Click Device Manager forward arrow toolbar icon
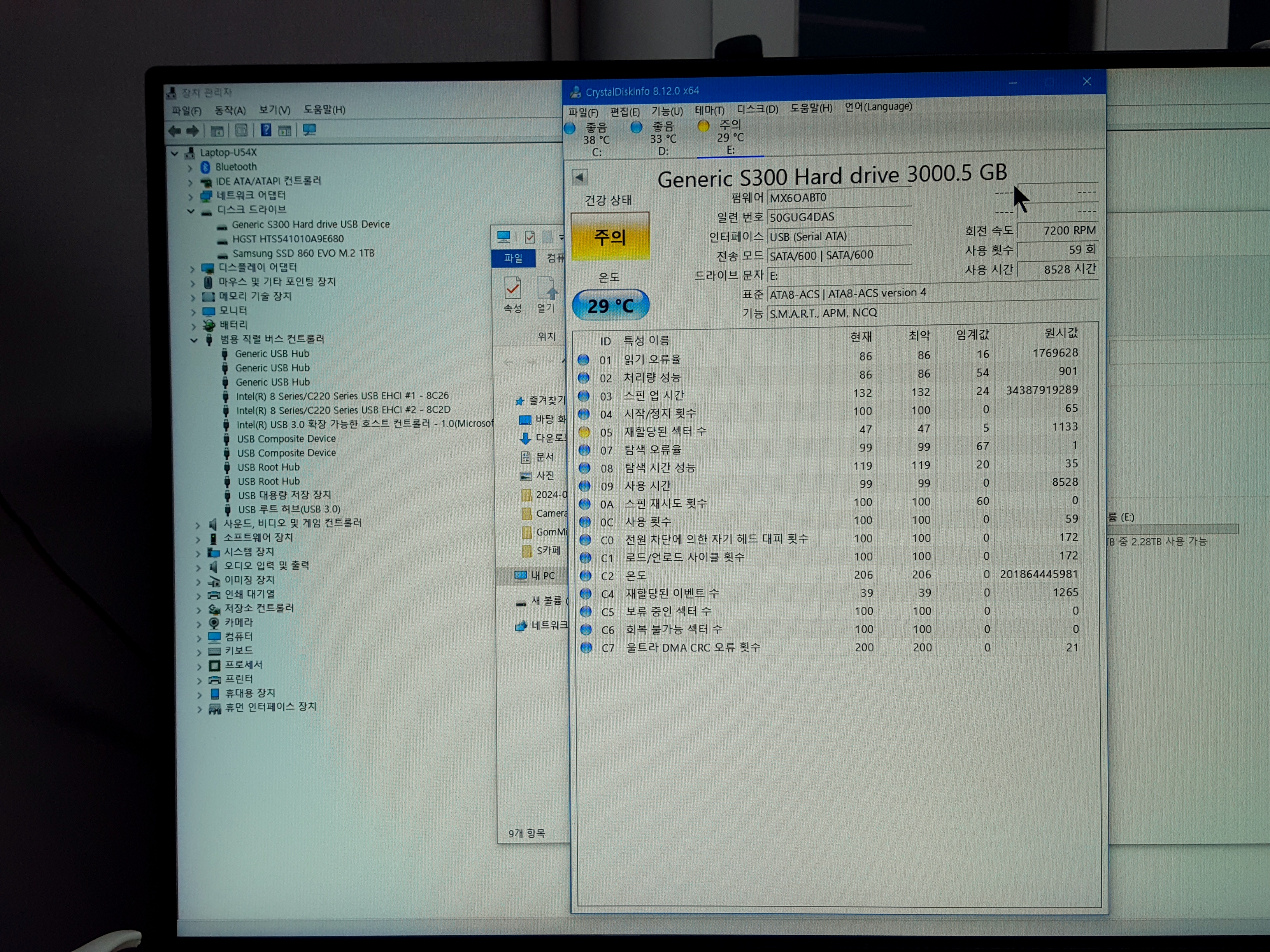 (193, 131)
